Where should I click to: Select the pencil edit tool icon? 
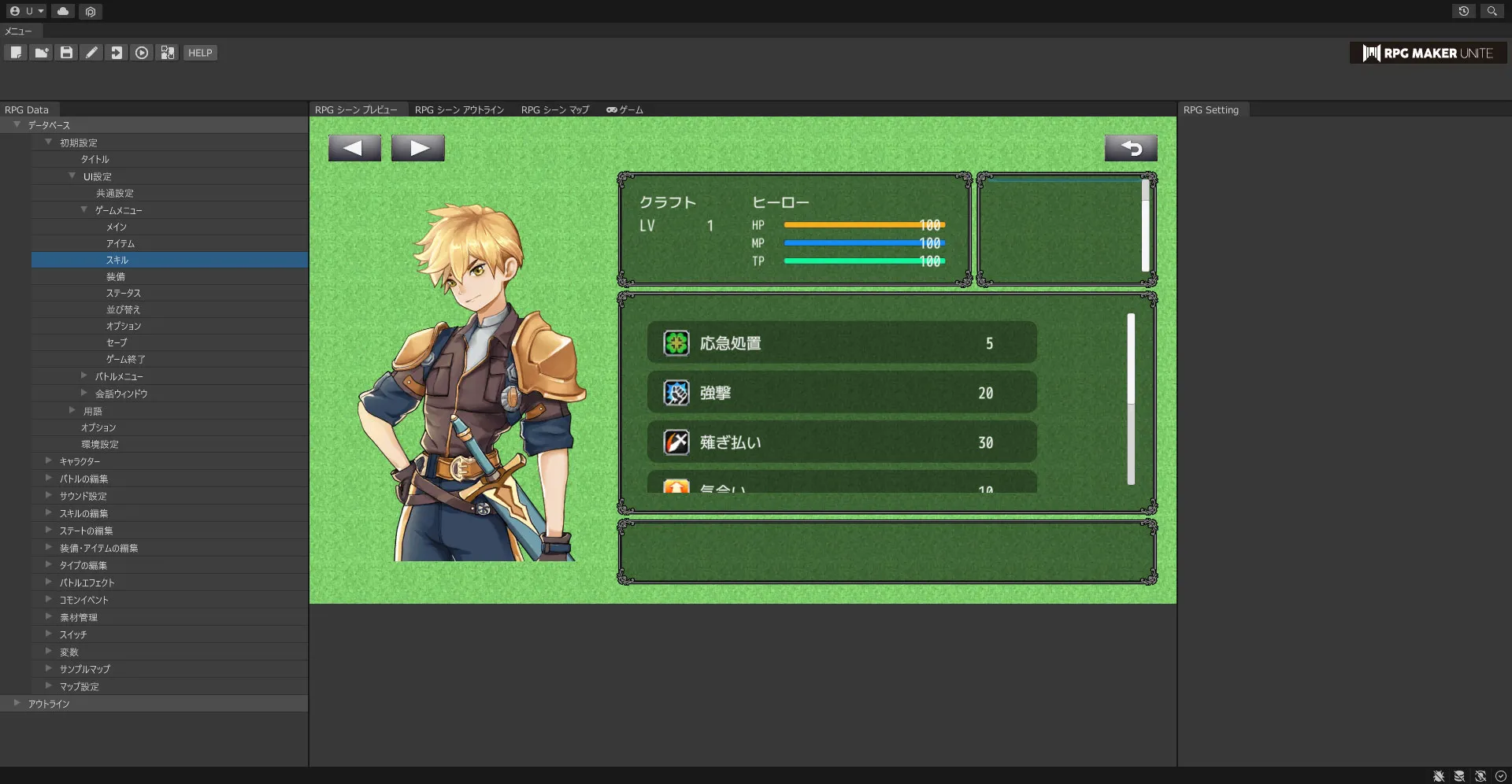(91, 53)
